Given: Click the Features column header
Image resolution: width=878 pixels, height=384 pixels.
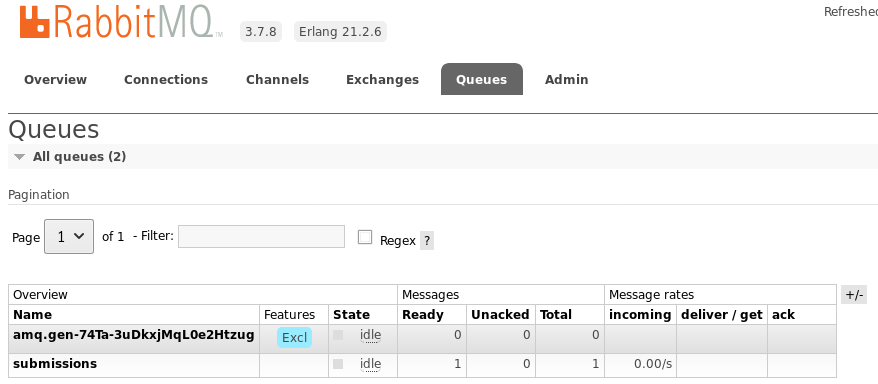Looking at the screenshot, I should click(x=289, y=315).
